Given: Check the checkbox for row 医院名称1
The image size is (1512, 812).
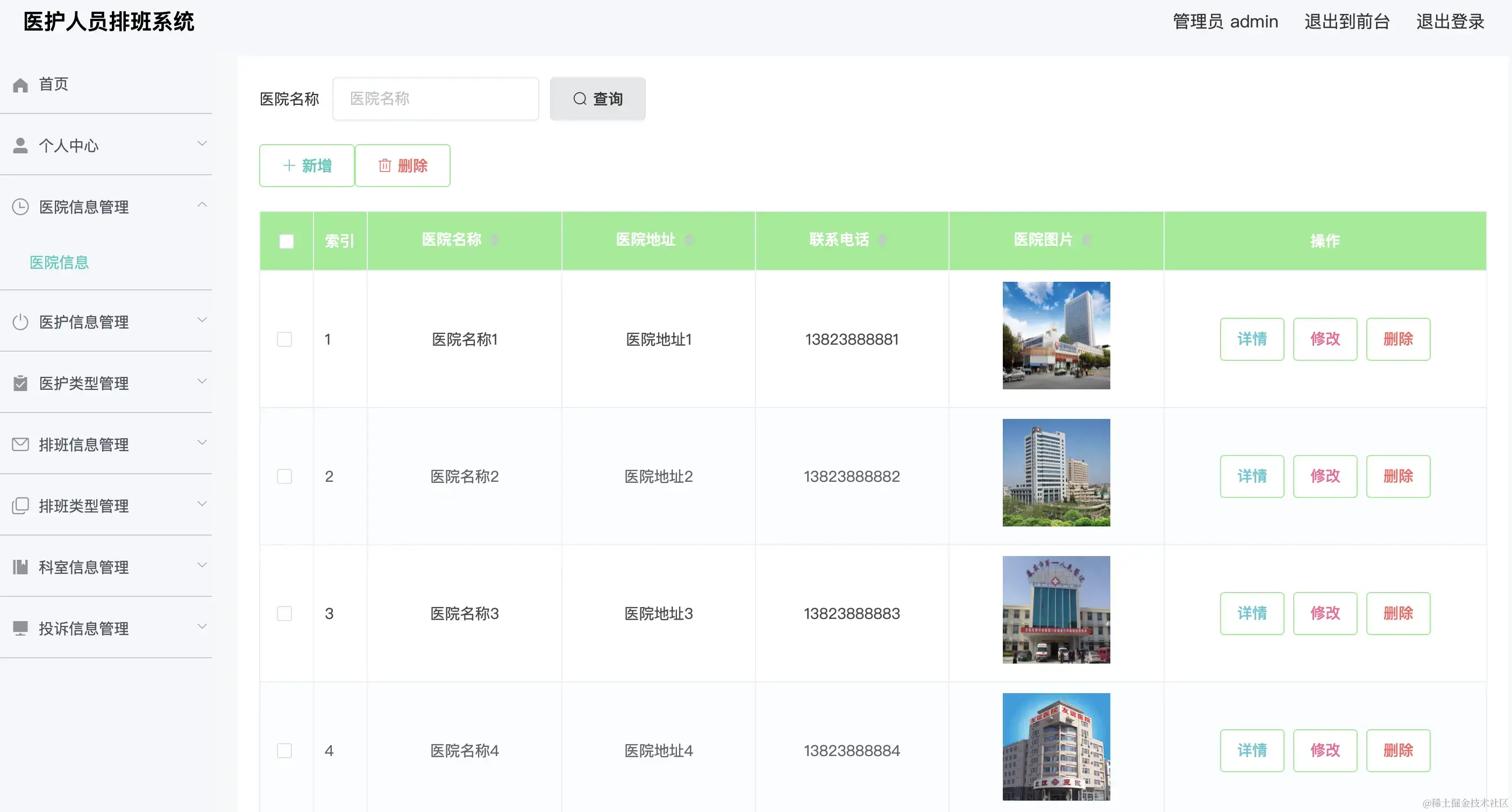Looking at the screenshot, I should click(x=286, y=339).
